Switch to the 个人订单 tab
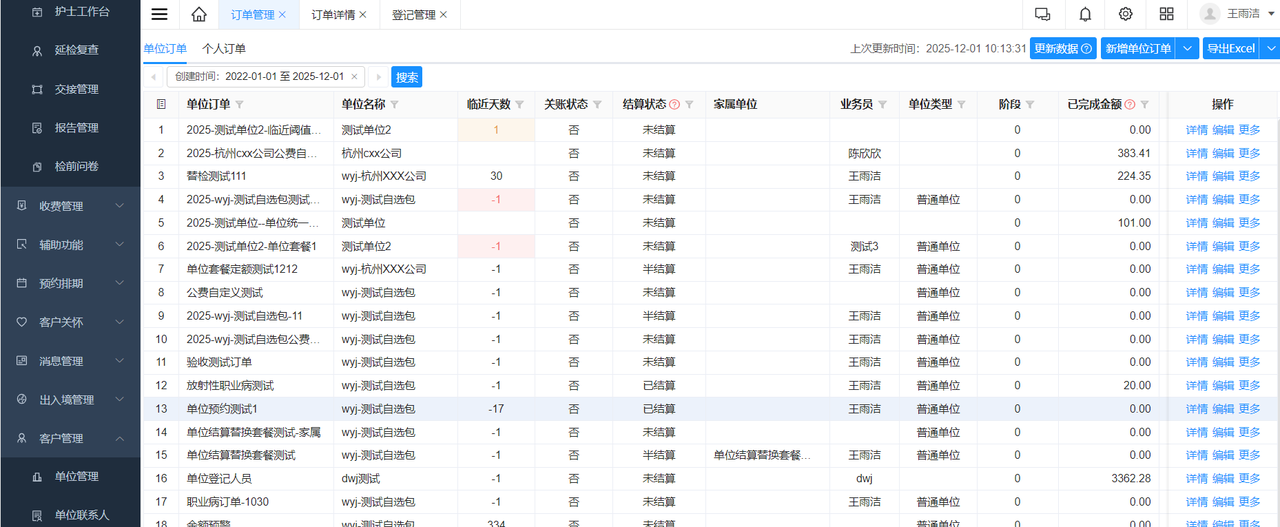1280x527 pixels. click(x=224, y=48)
